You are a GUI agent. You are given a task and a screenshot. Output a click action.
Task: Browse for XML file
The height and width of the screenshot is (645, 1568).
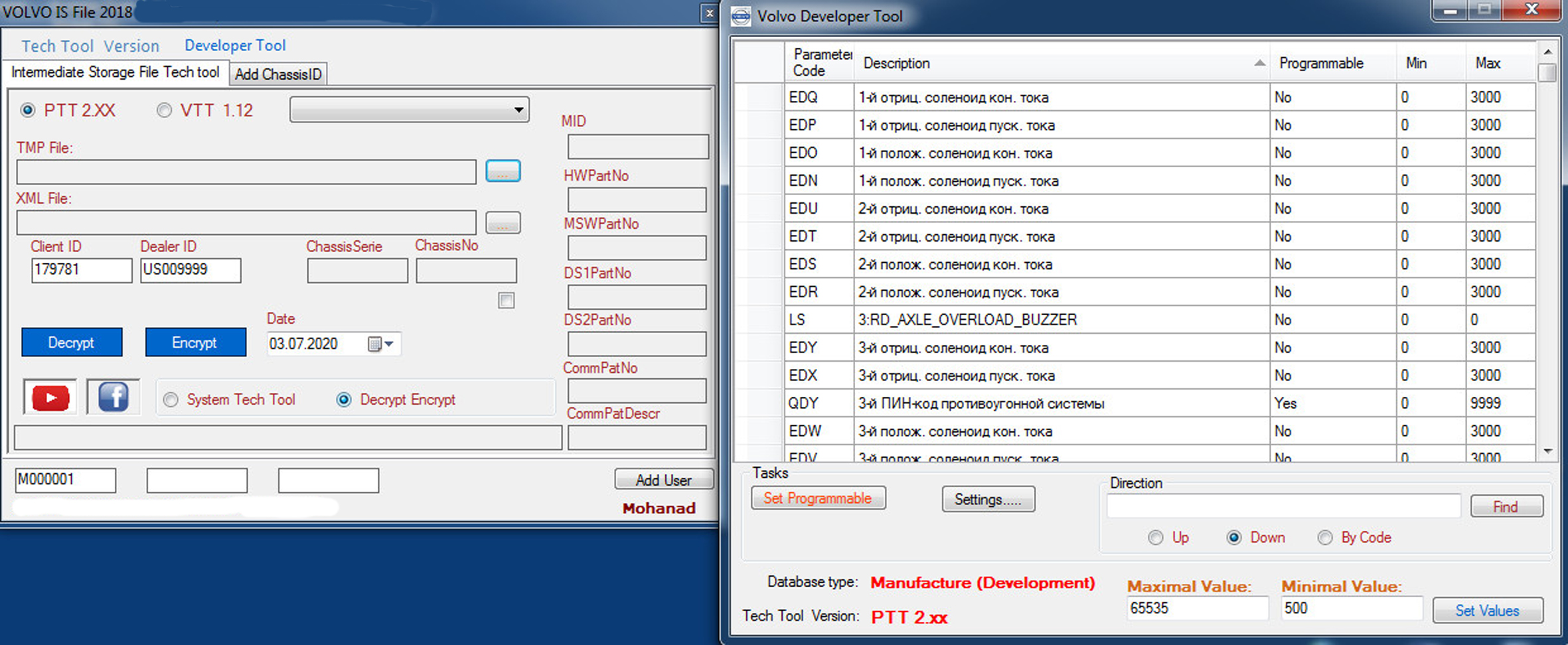[503, 223]
